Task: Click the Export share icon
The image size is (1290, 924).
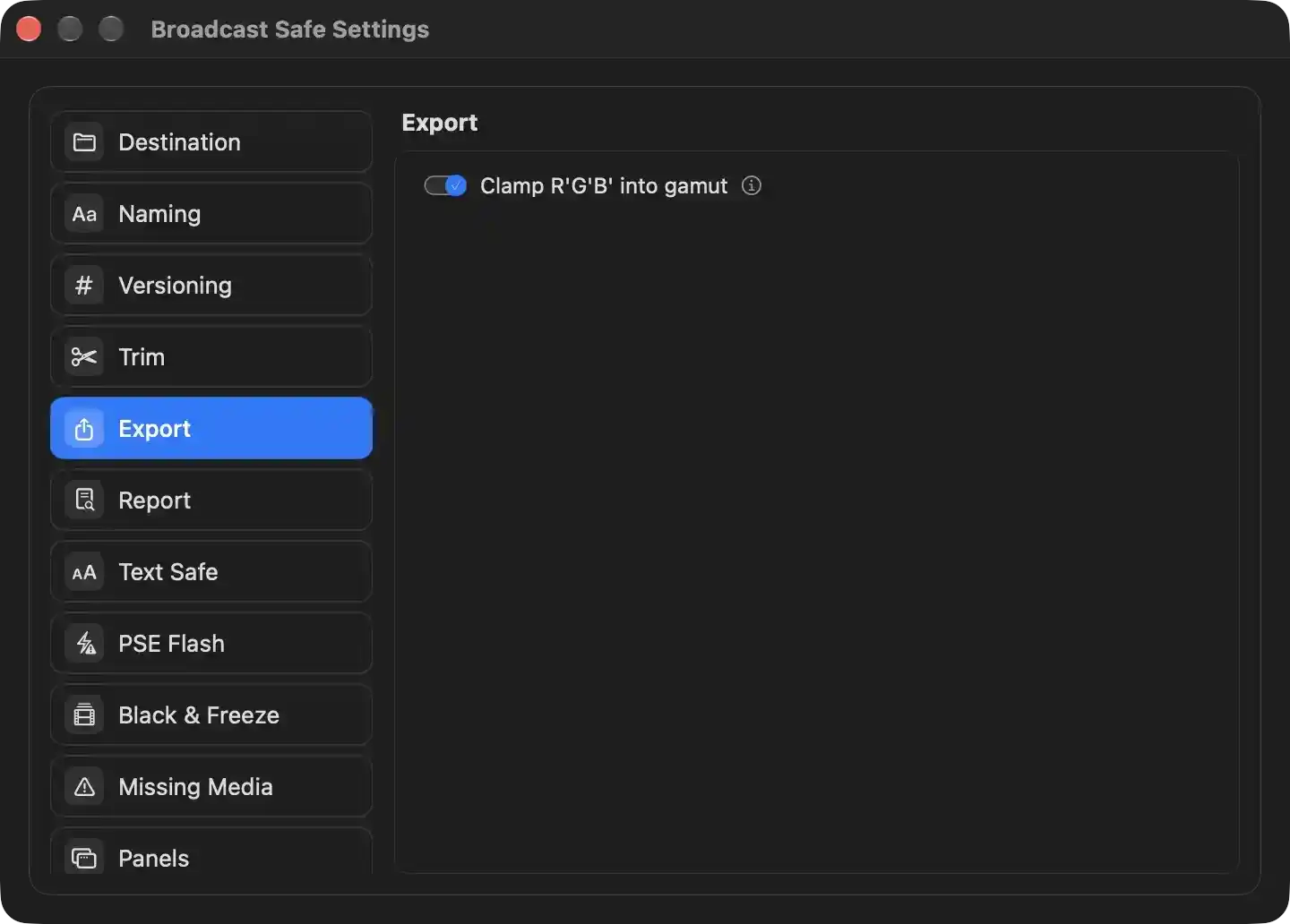Action: 84,429
